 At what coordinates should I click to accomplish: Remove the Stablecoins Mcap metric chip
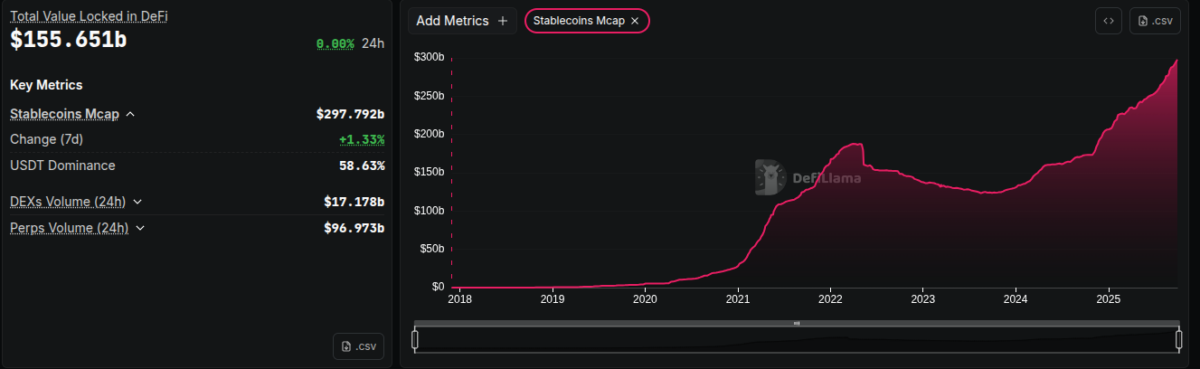634,21
